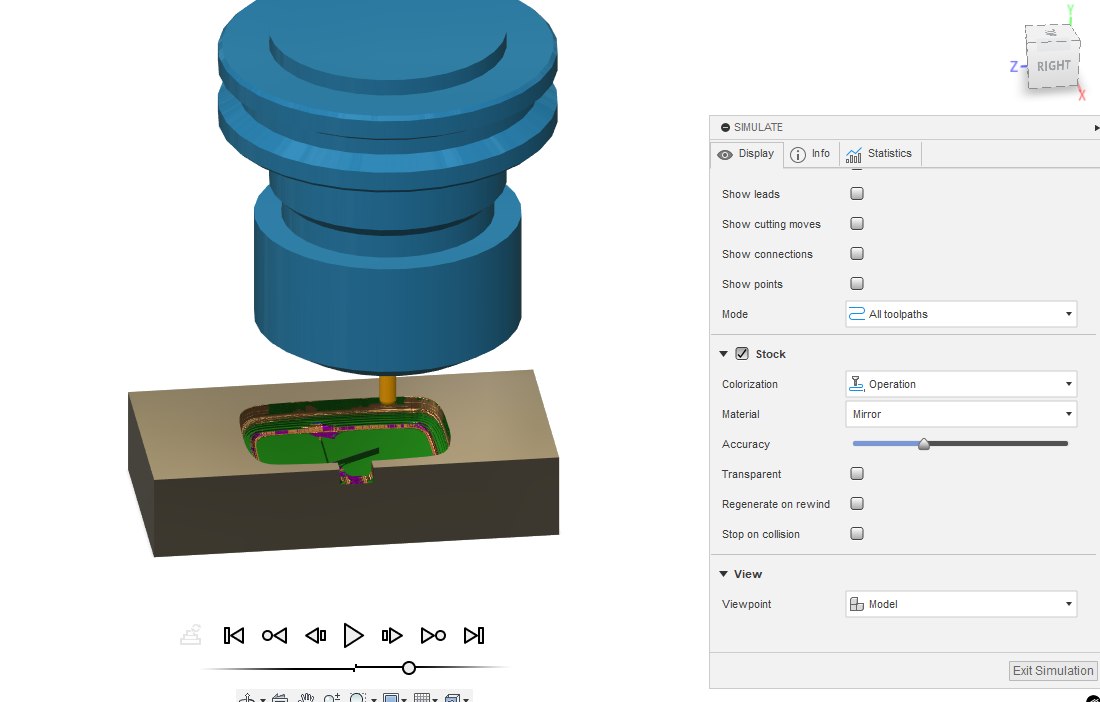This screenshot has width=1100, height=702.
Task: Switch to the Display tab
Action: pyautogui.click(x=746, y=154)
